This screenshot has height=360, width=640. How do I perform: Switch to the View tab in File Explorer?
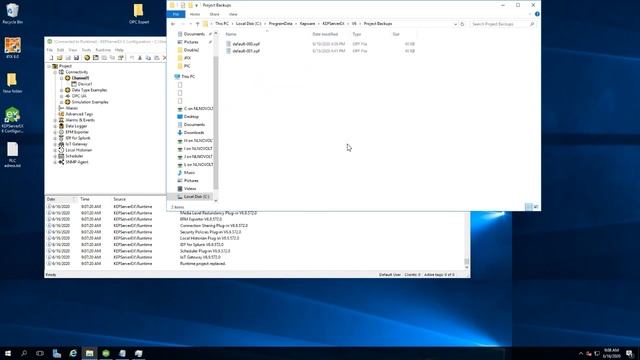(x=233, y=14)
